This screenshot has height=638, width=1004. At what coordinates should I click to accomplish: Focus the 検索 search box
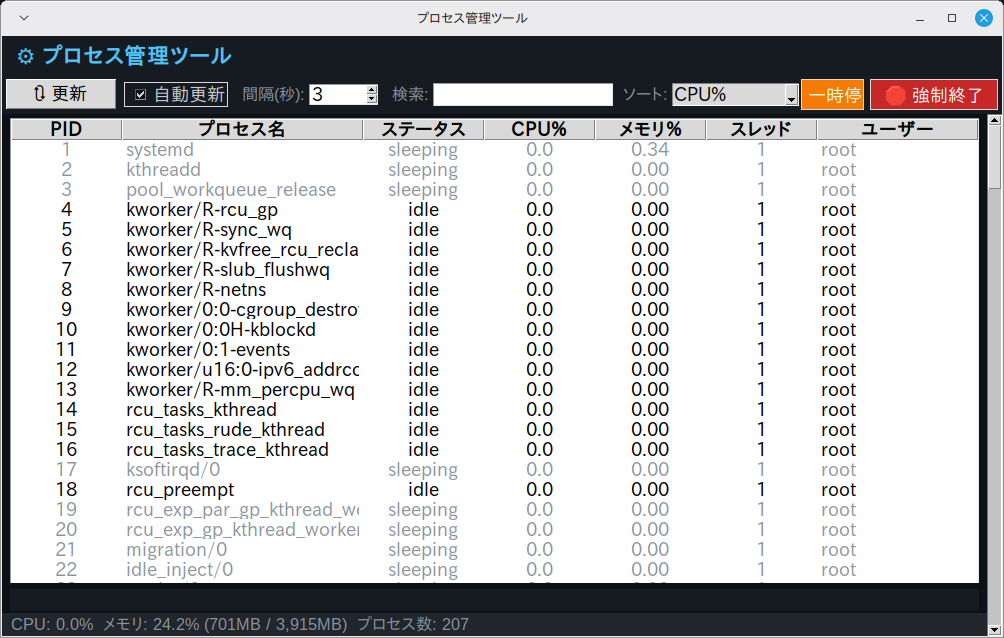click(522, 95)
